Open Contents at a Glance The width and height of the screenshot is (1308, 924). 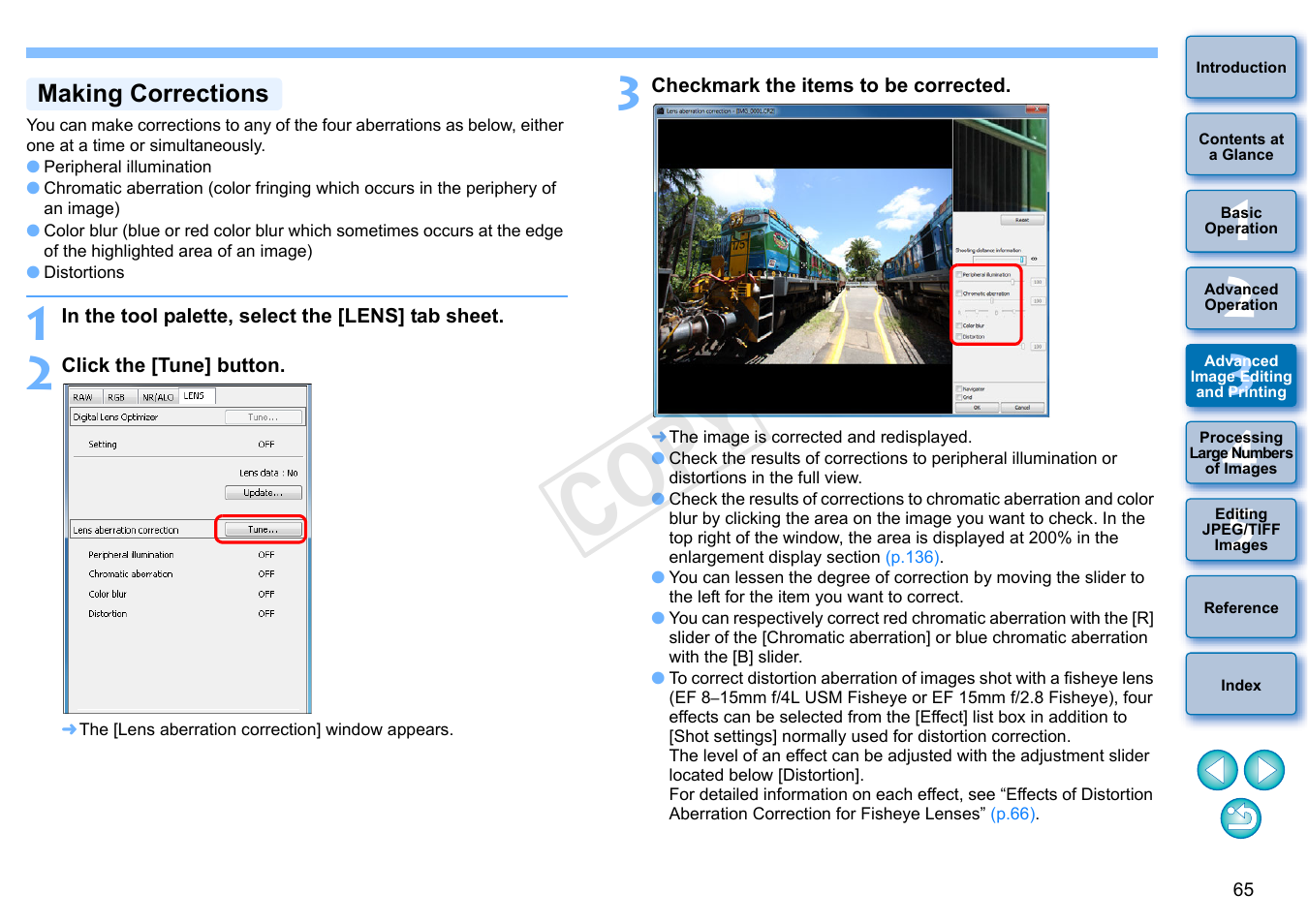(x=1241, y=146)
